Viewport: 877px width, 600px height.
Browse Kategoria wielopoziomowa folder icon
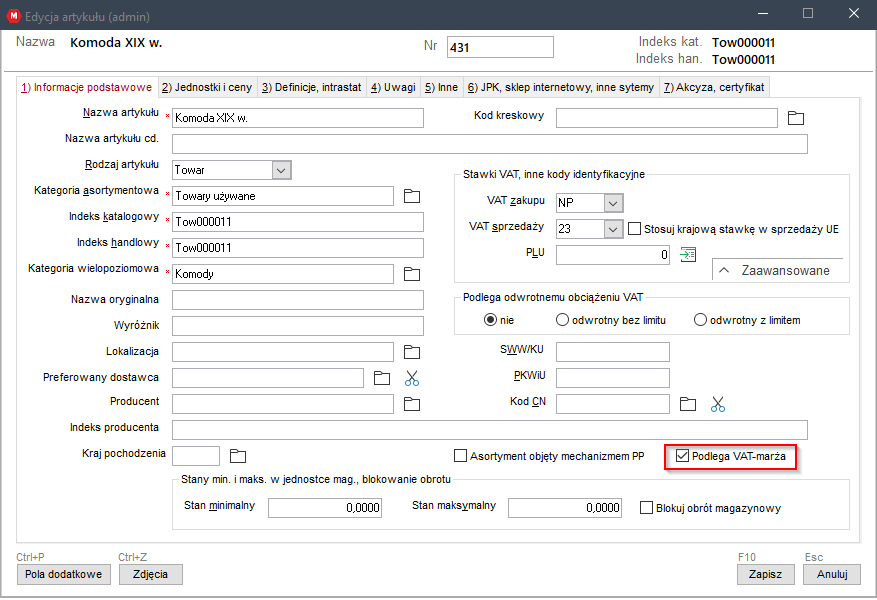[412, 274]
